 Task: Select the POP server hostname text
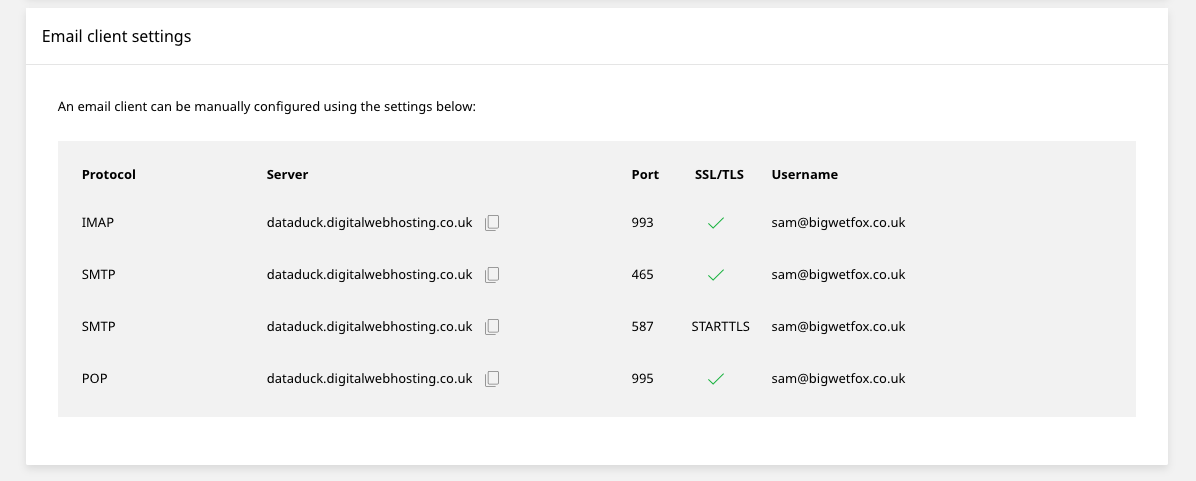click(369, 379)
